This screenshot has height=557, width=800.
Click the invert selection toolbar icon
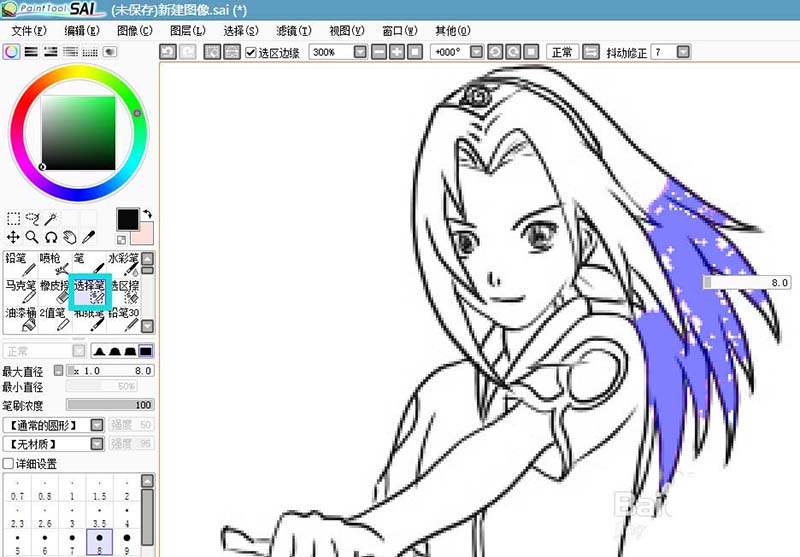pyautogui.click(x=232, y=52)
